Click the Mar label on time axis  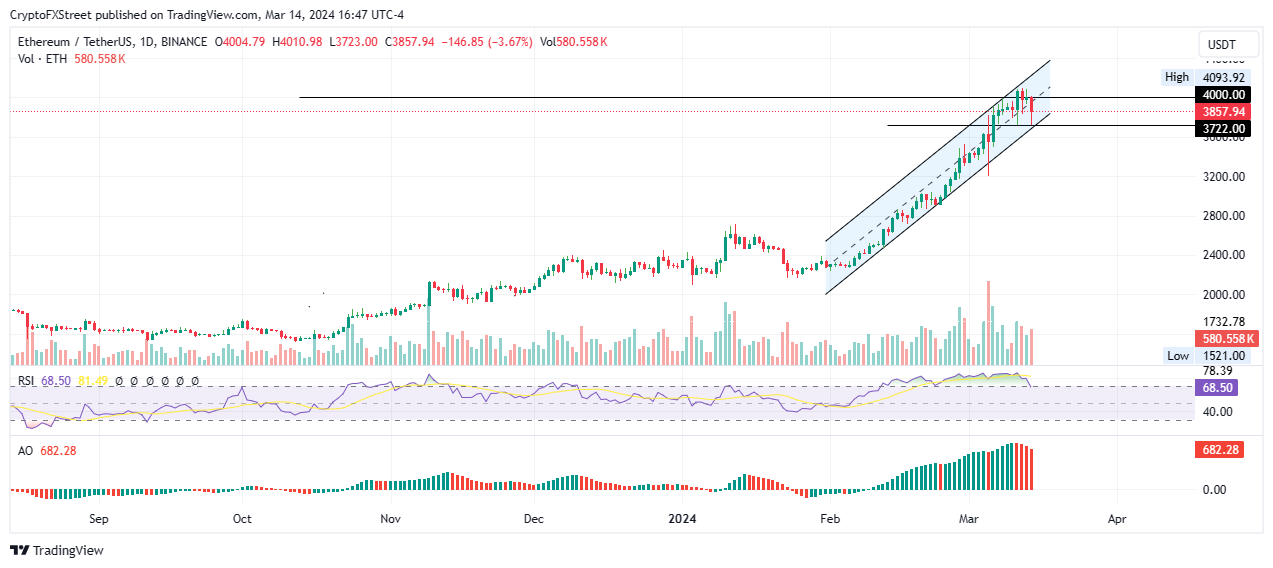point(968,519)
